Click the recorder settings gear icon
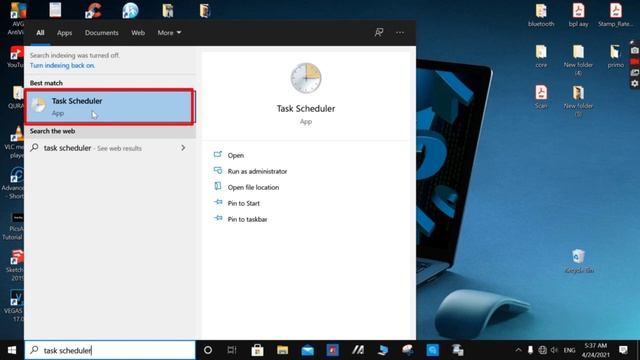 634,83
